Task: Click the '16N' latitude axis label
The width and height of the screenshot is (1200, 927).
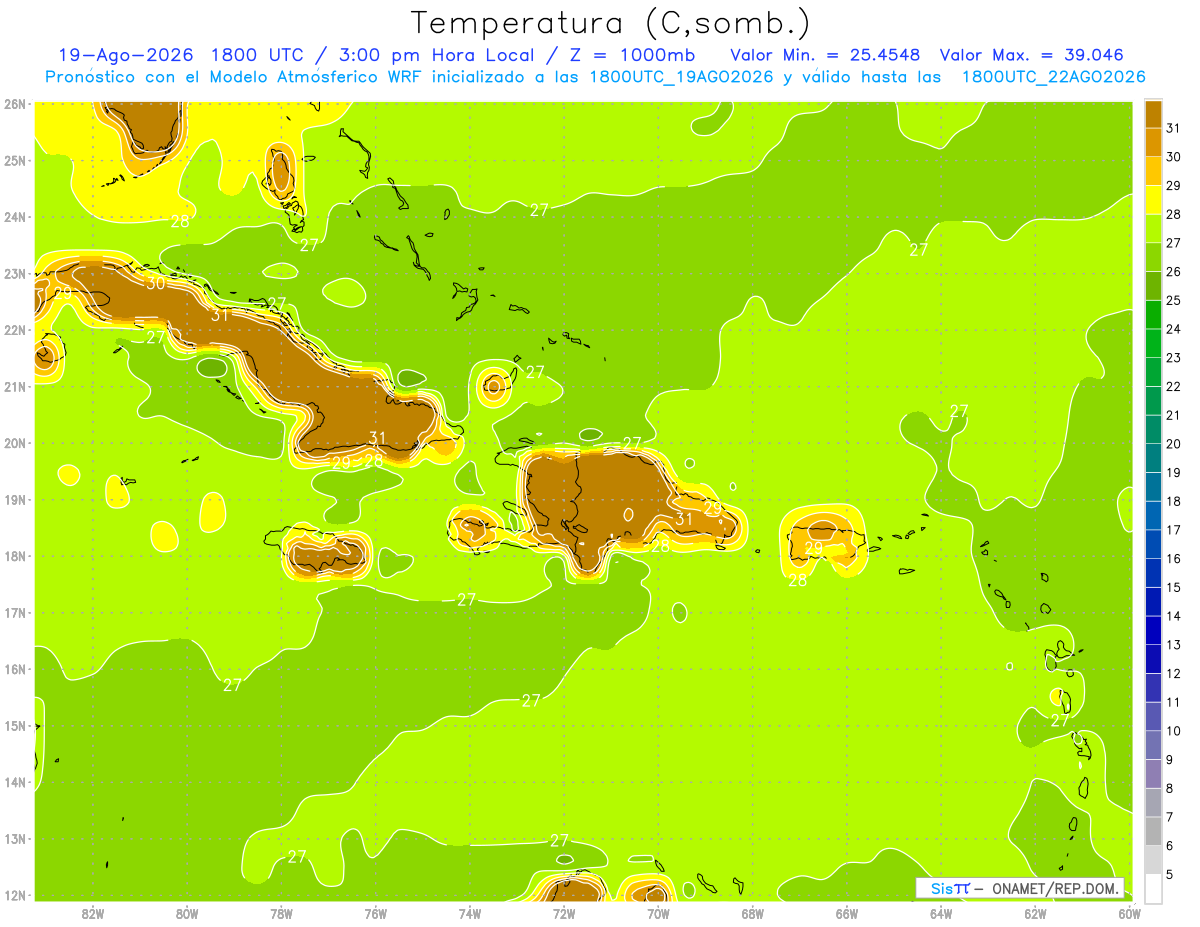Action: pyautogui.click(x=14, y=668)
